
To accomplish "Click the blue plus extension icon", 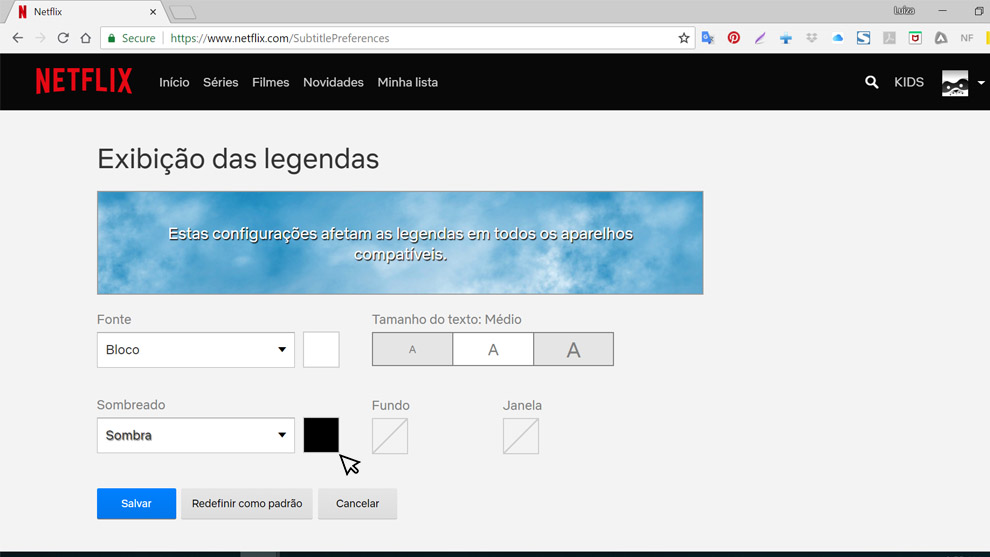I will 785,39.
